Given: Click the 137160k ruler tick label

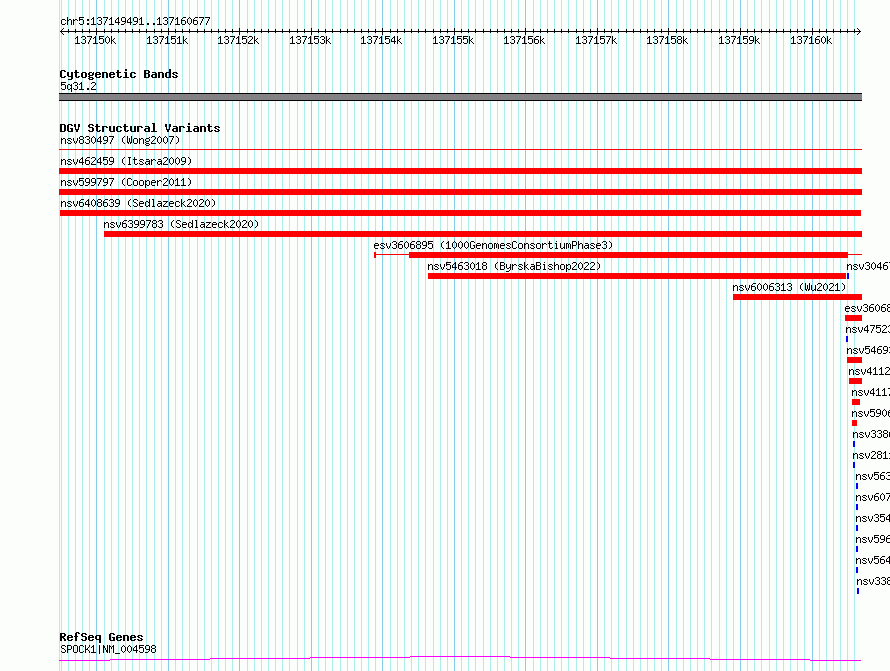Looking at the screenshot, I should [x=811, y=40].
